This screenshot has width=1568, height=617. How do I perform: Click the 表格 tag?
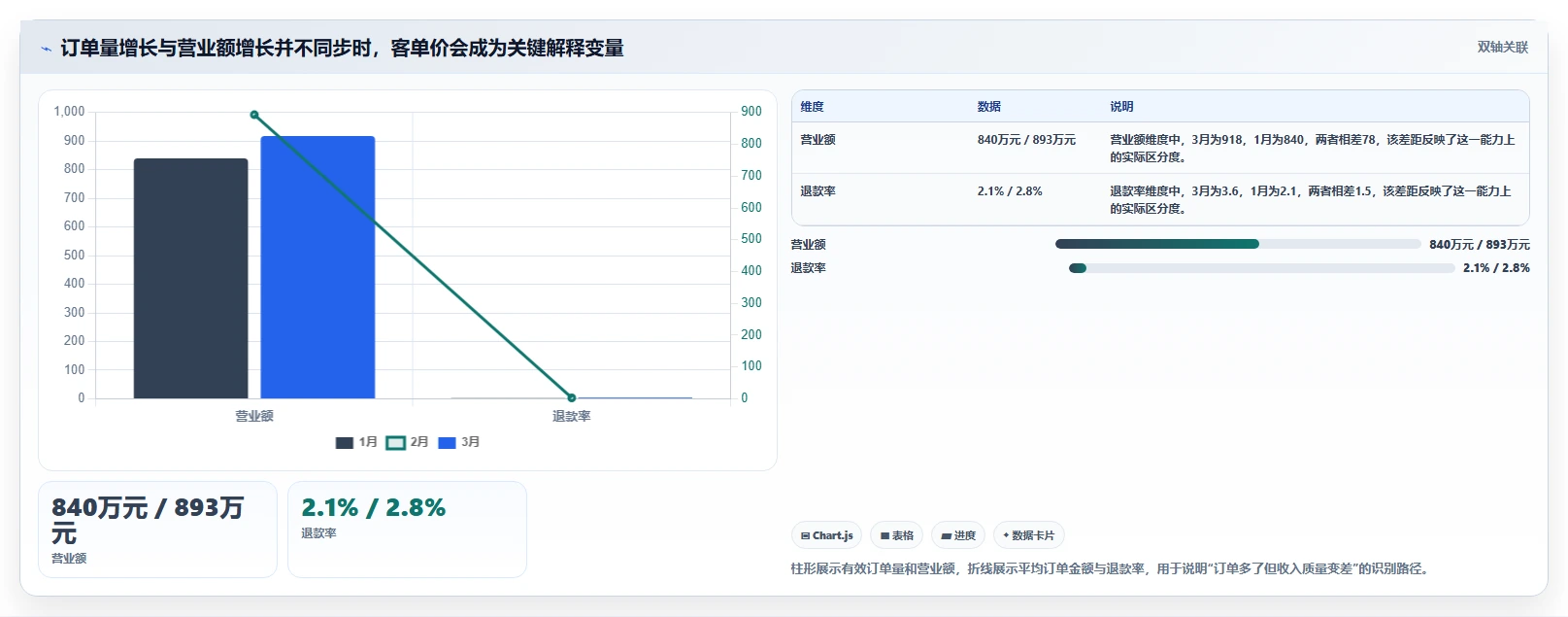point(897,535)
